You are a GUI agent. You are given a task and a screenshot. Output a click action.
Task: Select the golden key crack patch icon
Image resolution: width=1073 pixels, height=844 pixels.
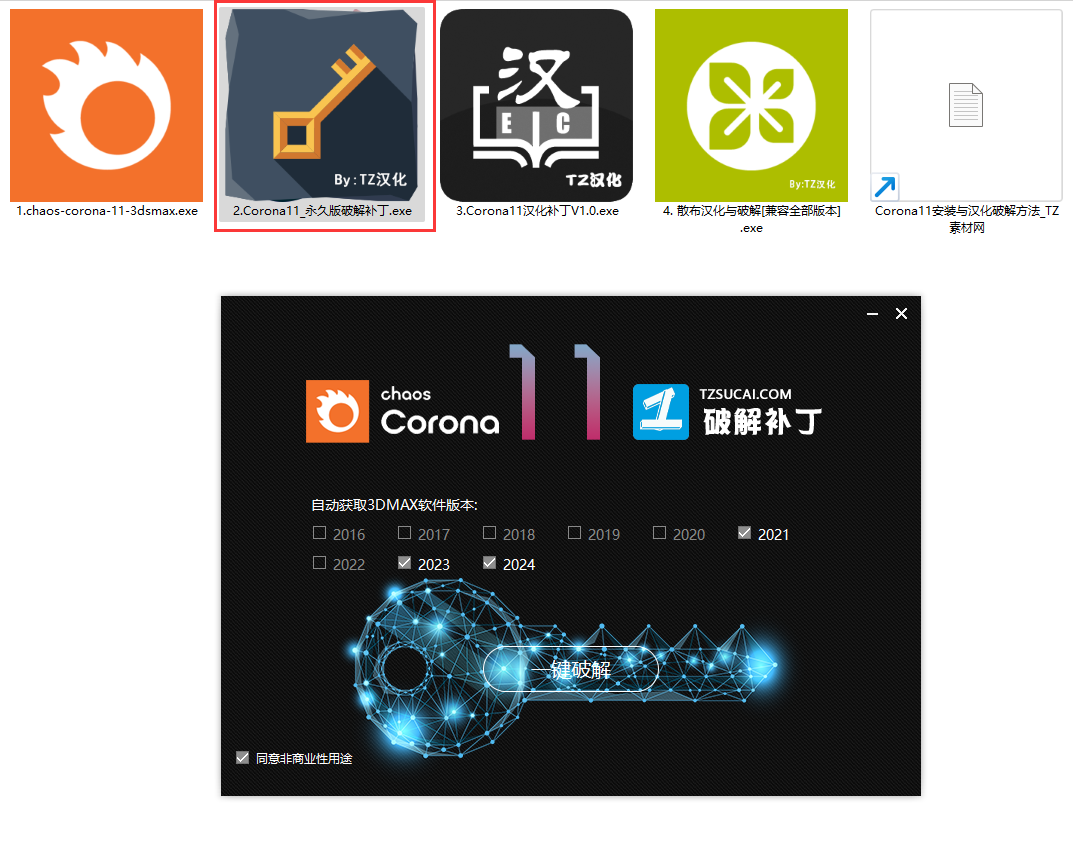(322, 105)
